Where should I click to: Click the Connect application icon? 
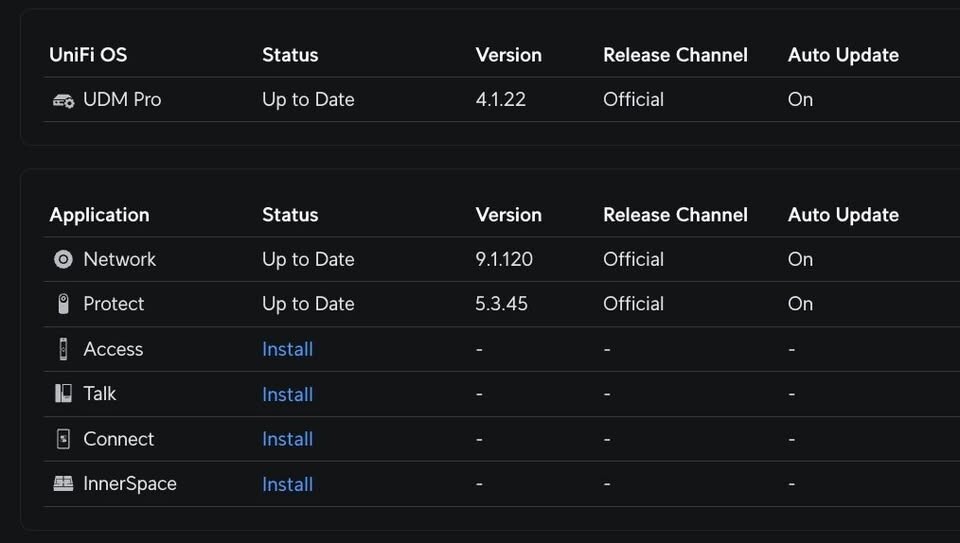click(63, 439)
